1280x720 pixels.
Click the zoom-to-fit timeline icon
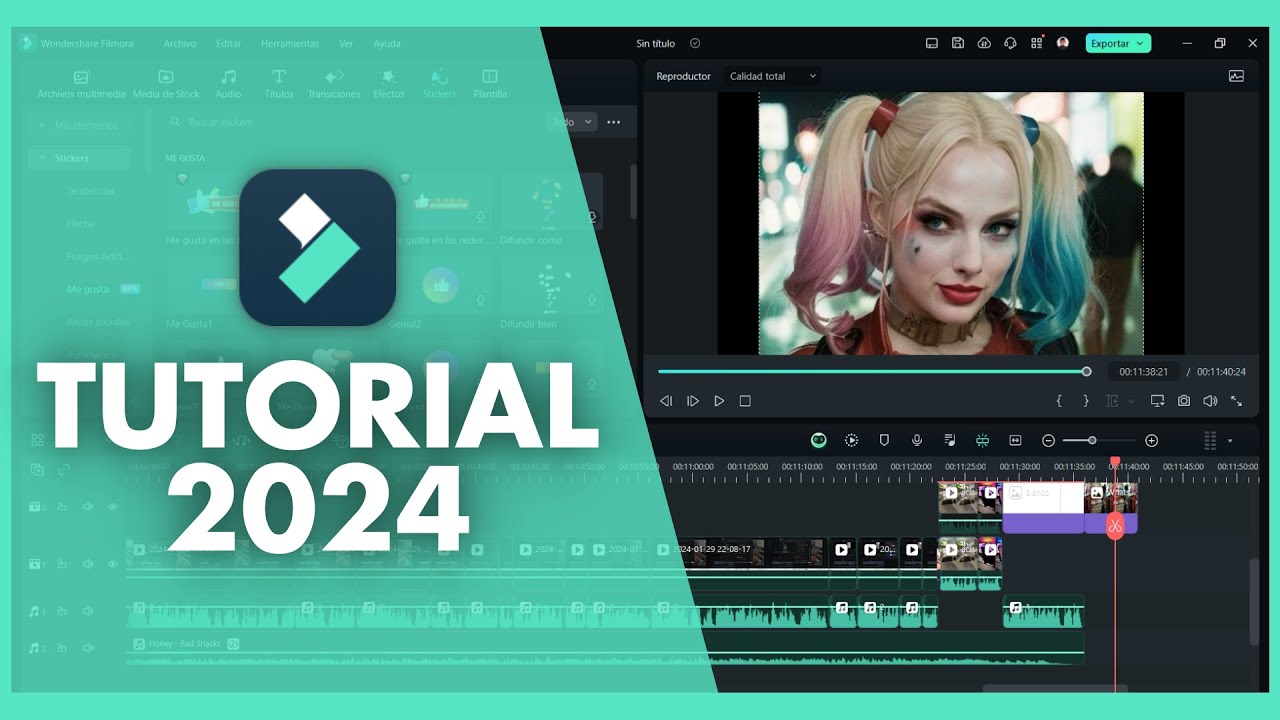[x=1015, y=440]
